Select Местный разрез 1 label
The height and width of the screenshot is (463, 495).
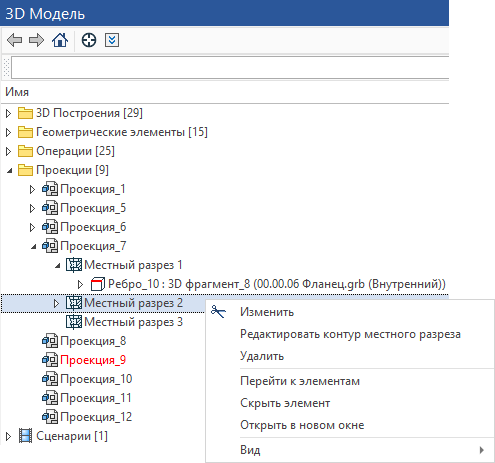pyautogui.click(x=133, y=265)
